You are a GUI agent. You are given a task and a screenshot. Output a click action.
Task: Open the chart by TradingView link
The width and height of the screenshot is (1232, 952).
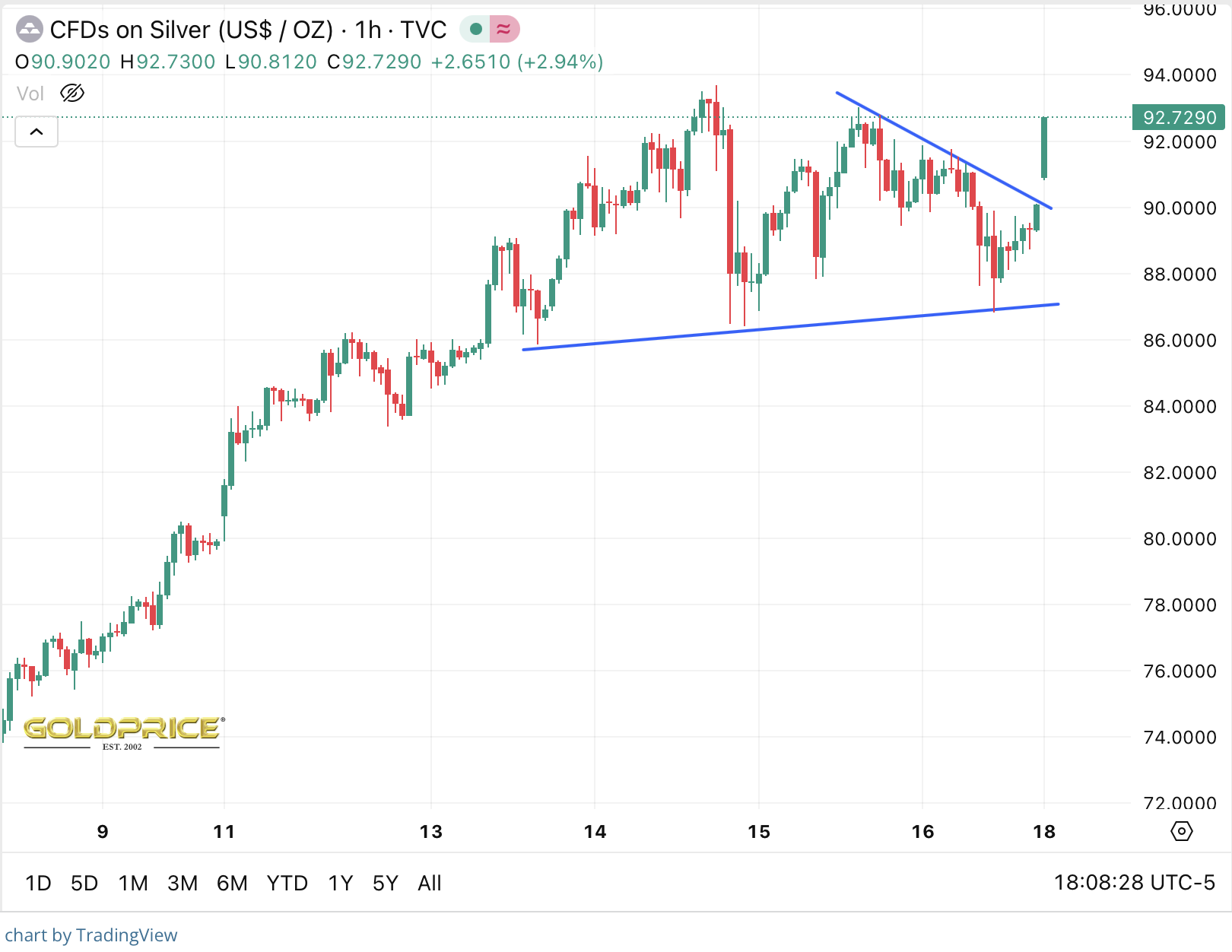[91, 935]
